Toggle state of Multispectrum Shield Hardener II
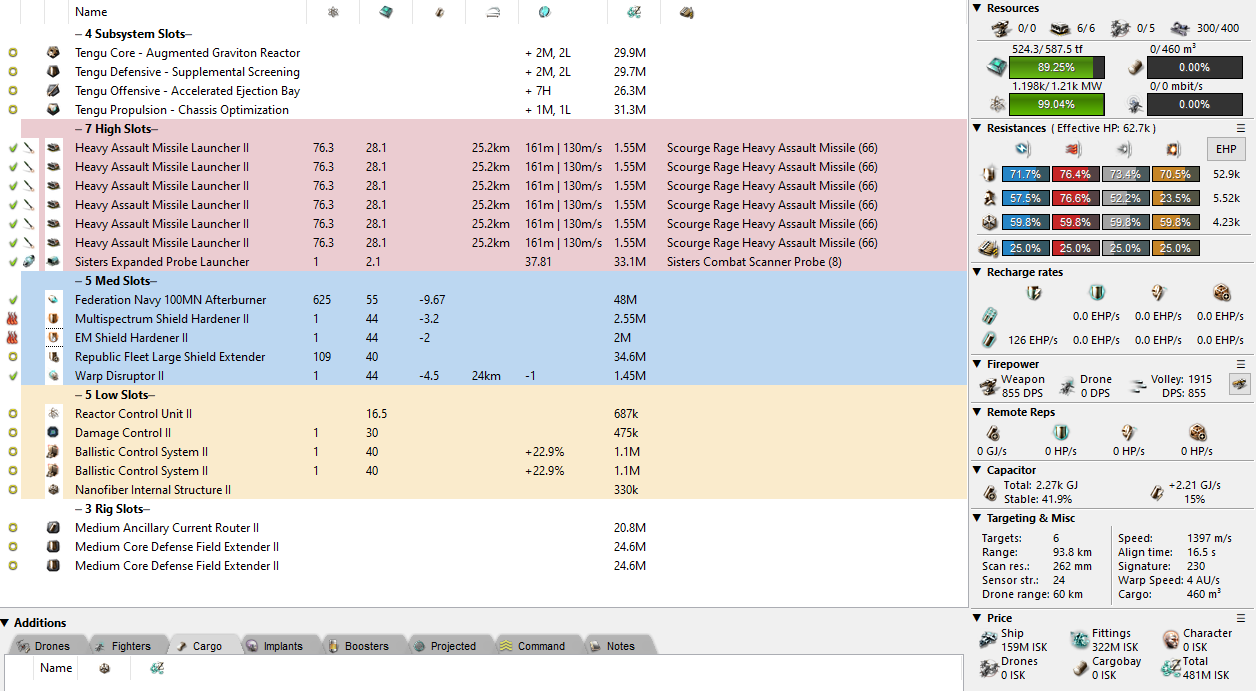Image resolution: width=1256 pixels, height=691 pixels. 12,319
